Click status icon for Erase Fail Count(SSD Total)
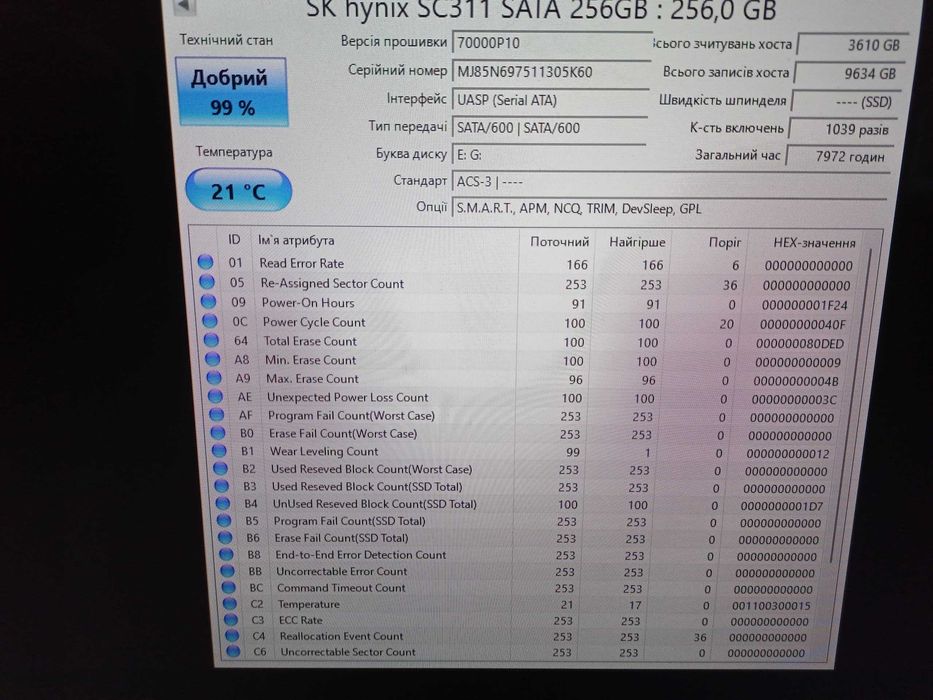 point(225,537)
